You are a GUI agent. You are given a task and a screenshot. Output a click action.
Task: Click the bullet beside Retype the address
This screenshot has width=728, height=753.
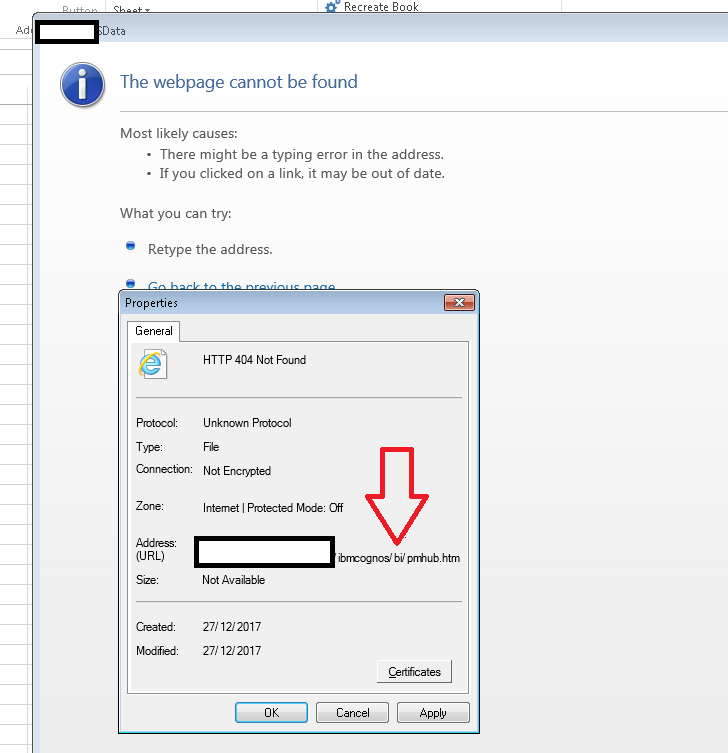coord(130,246)
